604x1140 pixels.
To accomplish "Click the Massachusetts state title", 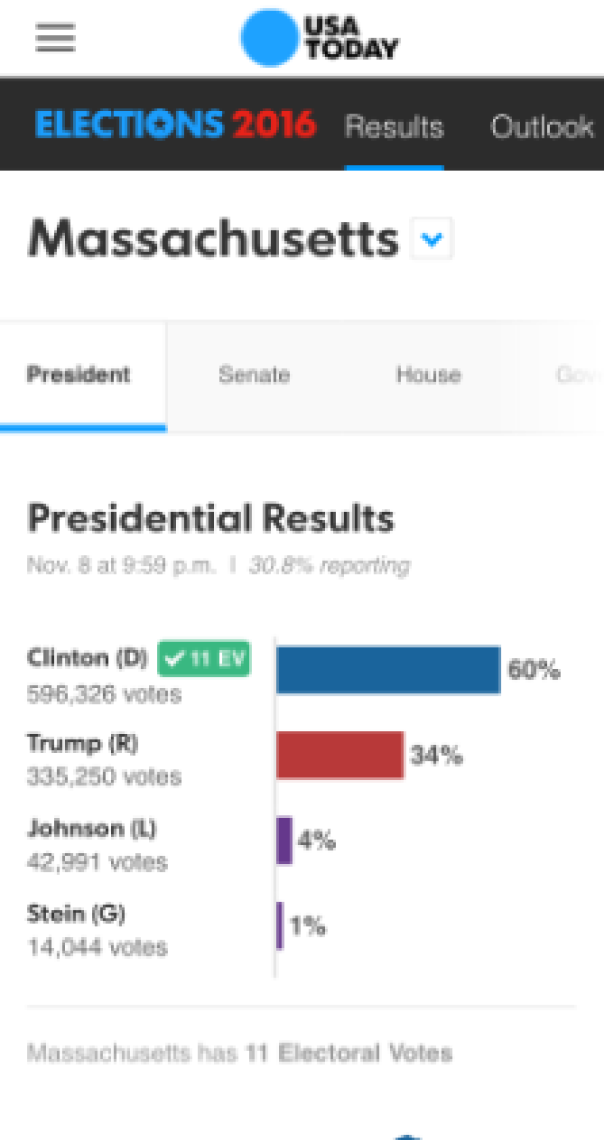I will pos(213,238).
